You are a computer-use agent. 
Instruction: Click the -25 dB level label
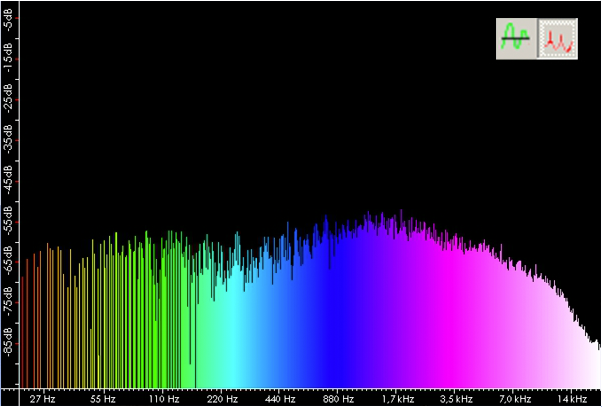coord(8,103)
